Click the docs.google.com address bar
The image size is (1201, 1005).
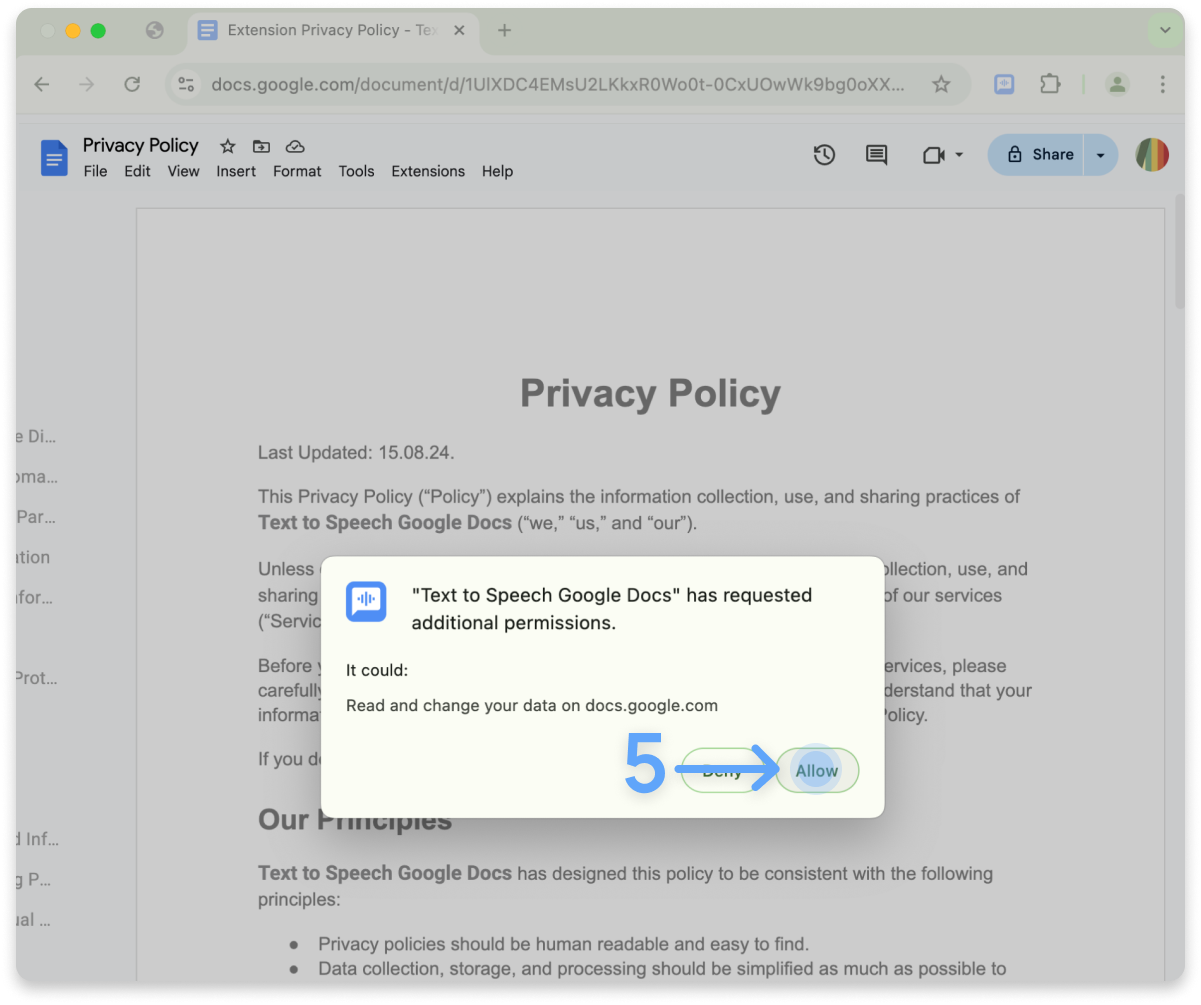tap(557, 84)
